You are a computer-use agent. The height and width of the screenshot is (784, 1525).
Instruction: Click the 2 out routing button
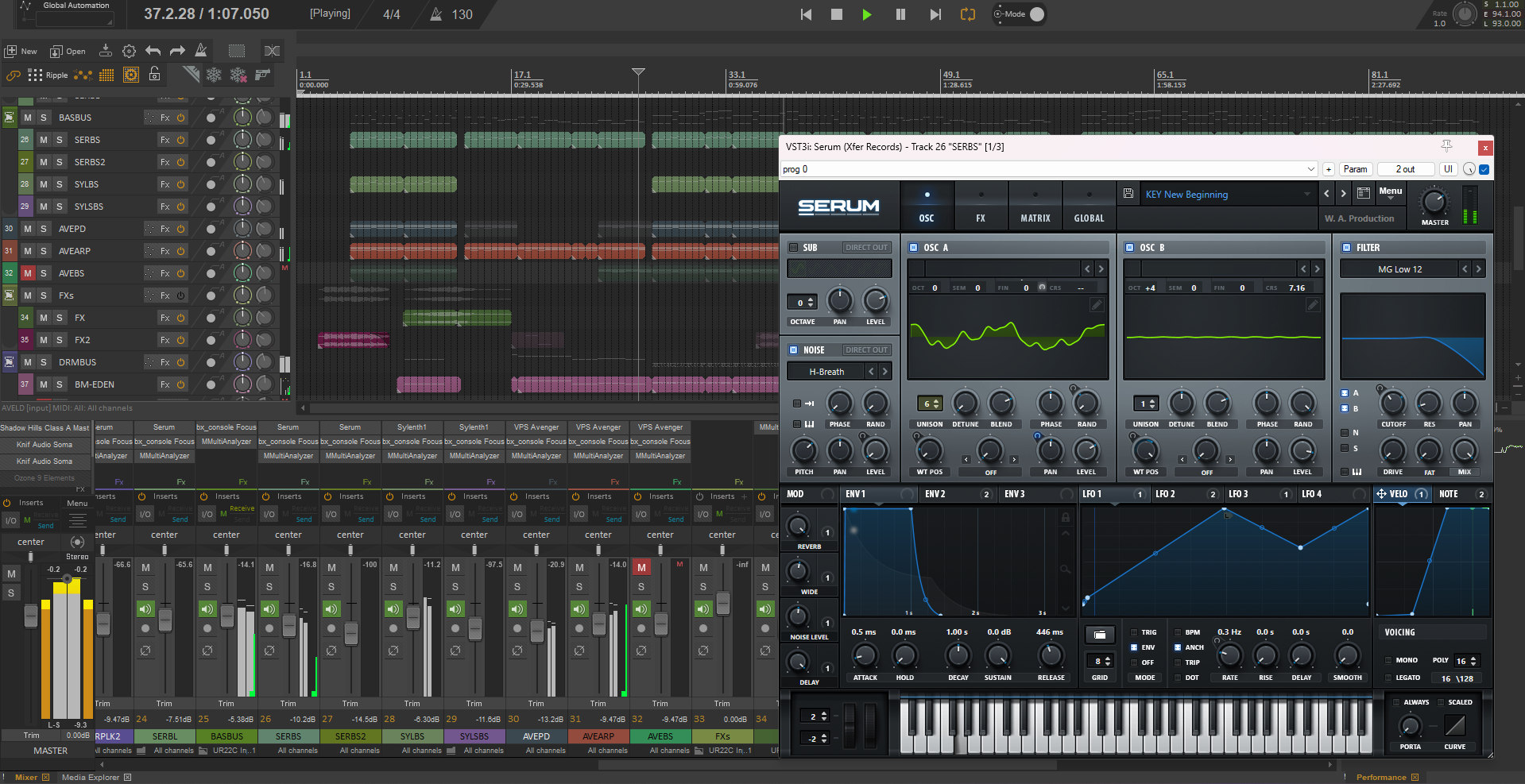pos(1405,169)
